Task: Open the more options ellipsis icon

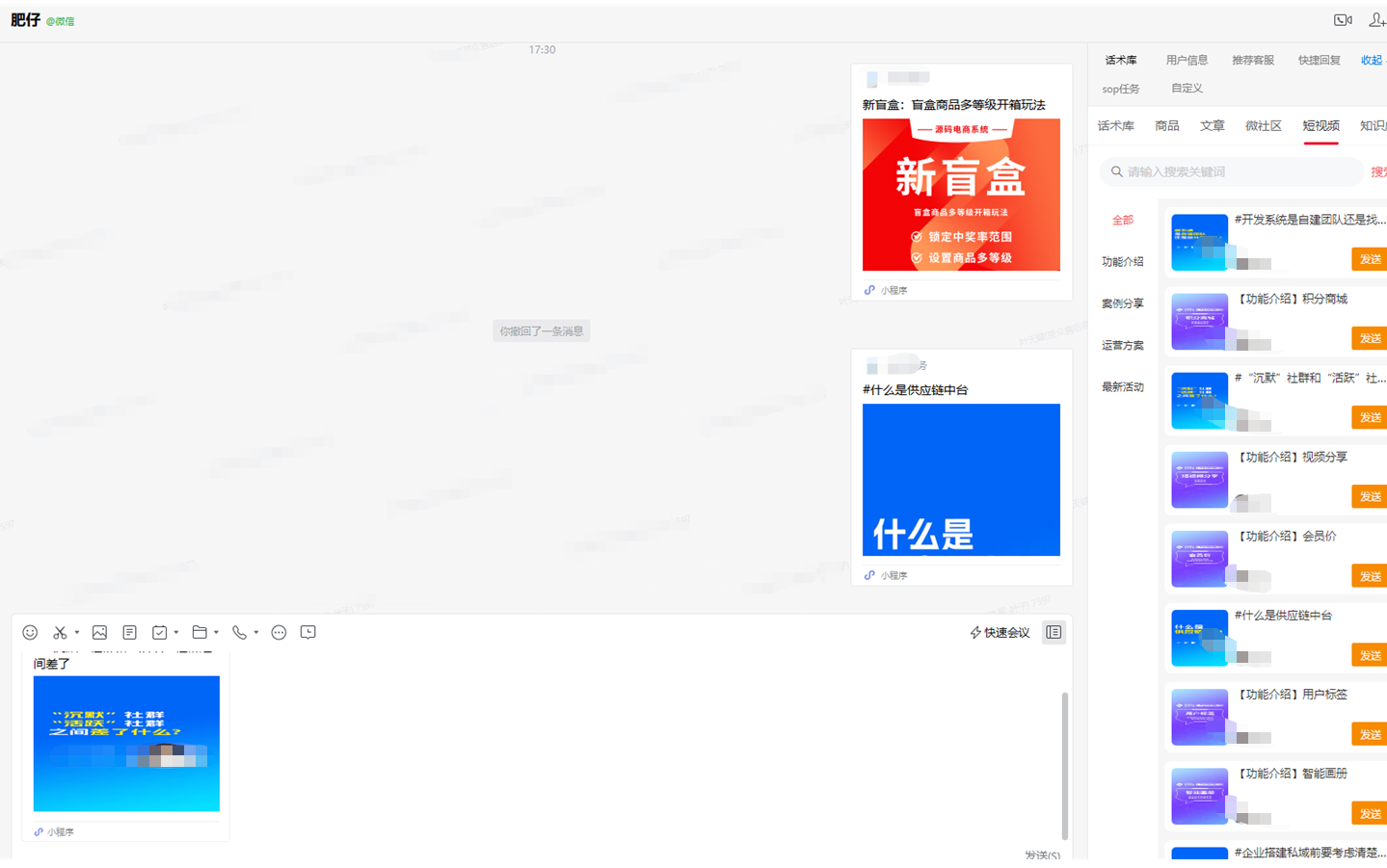Action: pyautogui.click(x=279, y=633)
